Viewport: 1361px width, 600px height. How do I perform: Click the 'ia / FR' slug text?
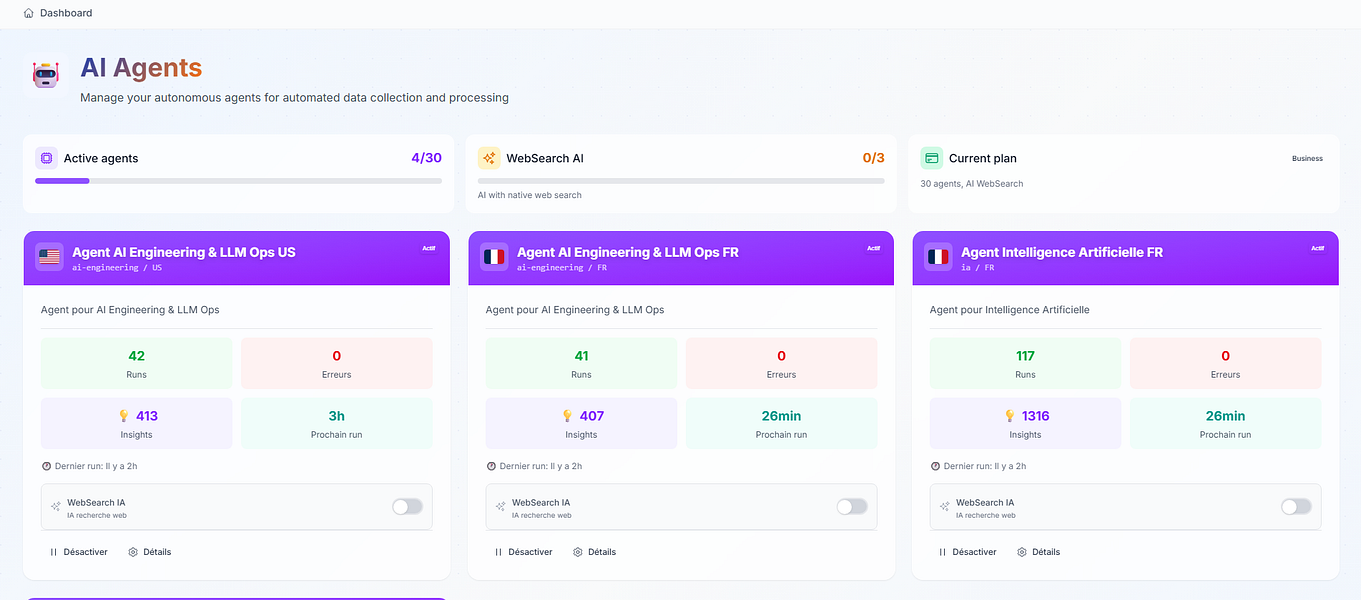(x=978, y=268)
